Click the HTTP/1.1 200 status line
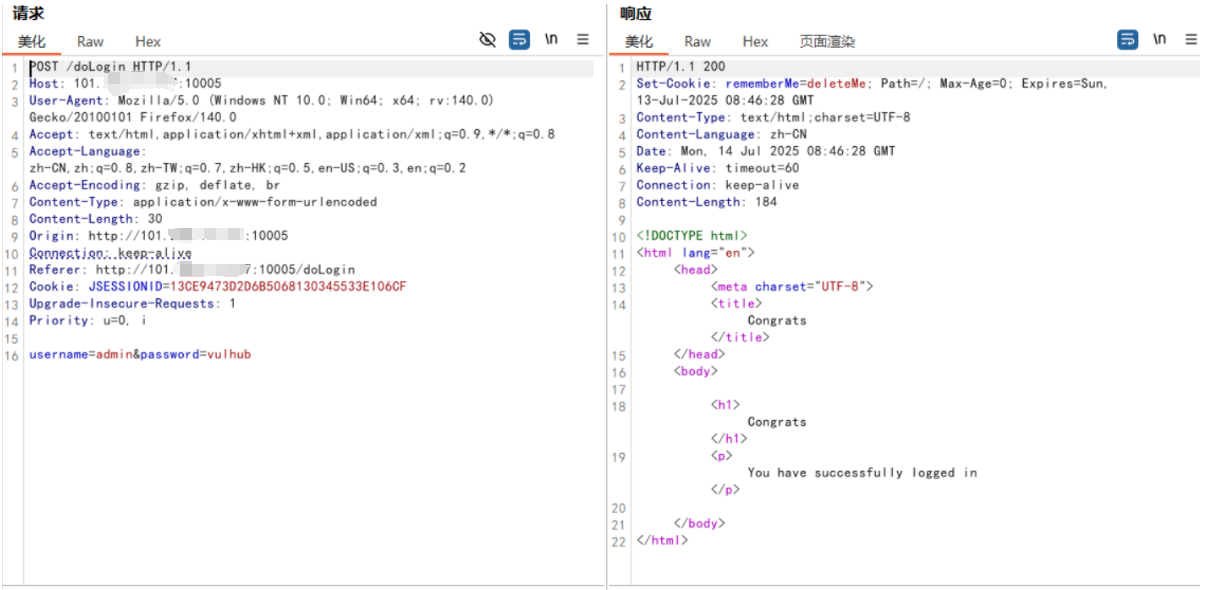The image size is (1220, 590). tap(681, 67)
